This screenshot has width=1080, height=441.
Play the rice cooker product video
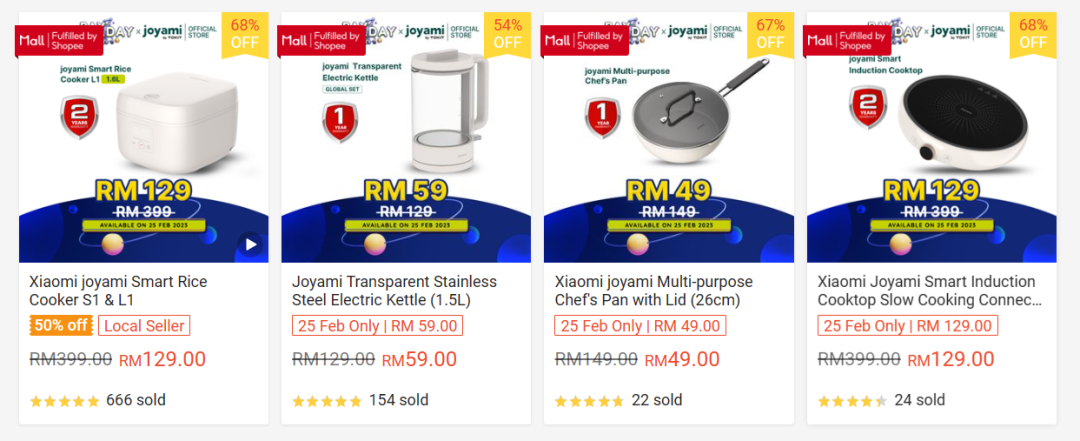(x=251, y=244)
